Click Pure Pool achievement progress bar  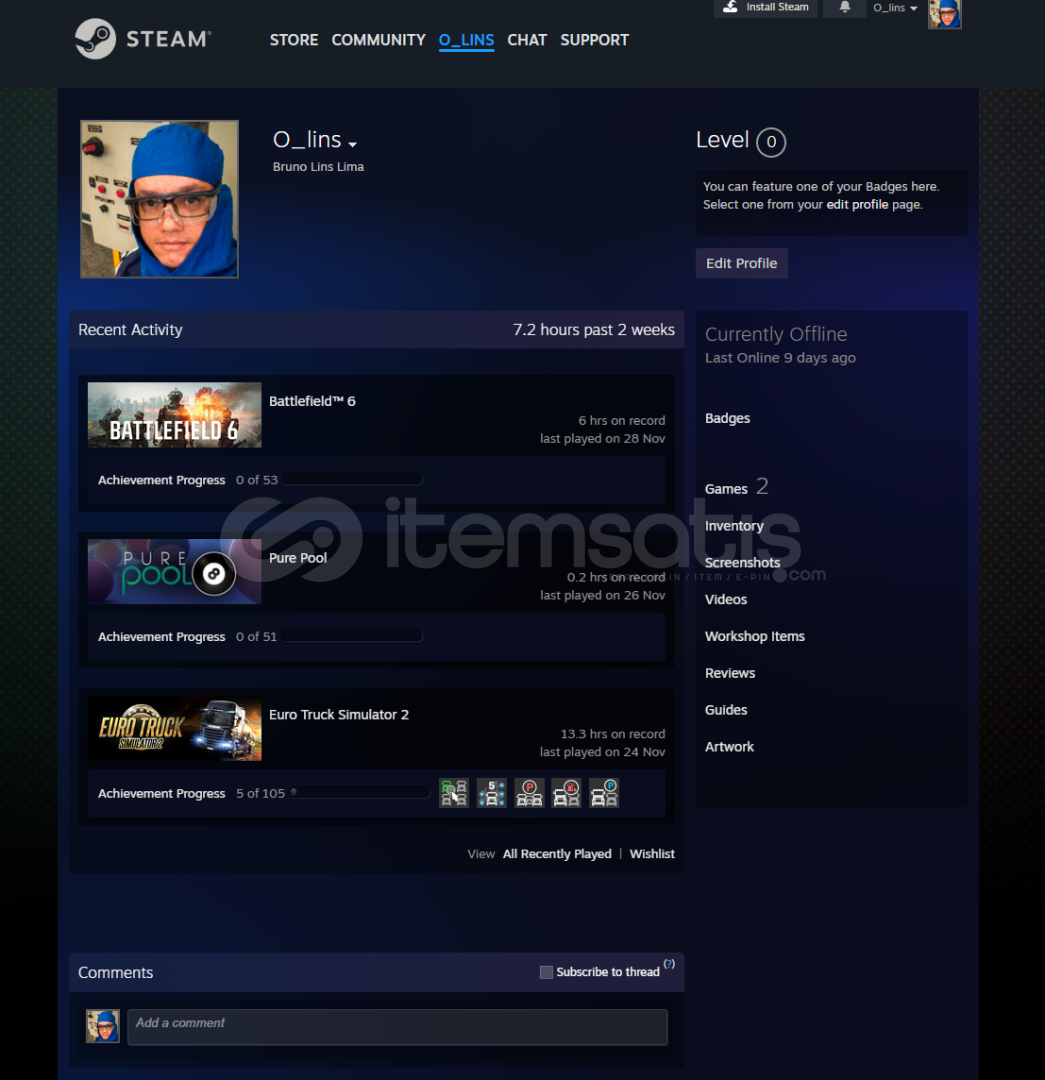[352, 636]
